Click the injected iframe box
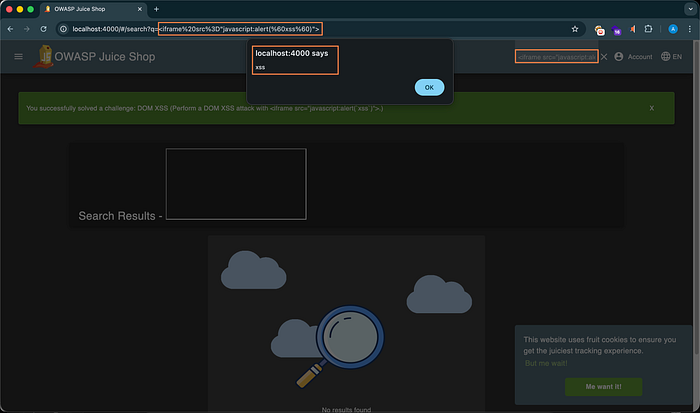This screenshot has width=700, height=413. click(236, 184)
